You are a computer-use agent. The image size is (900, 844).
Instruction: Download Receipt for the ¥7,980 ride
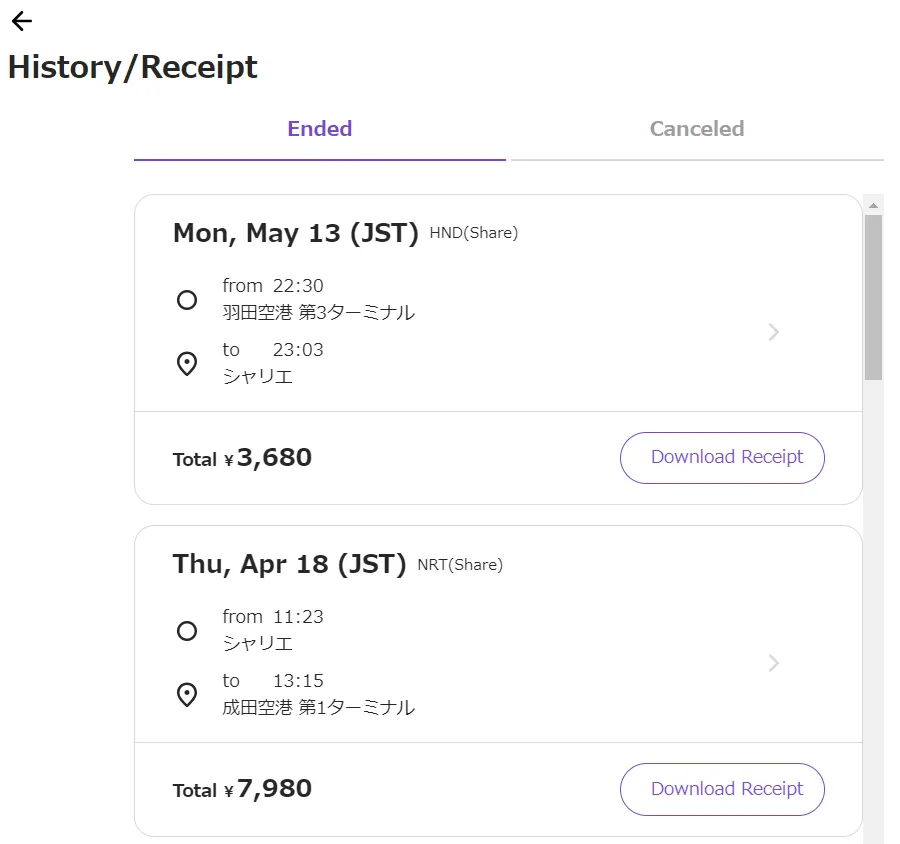[x=722, y=789]
